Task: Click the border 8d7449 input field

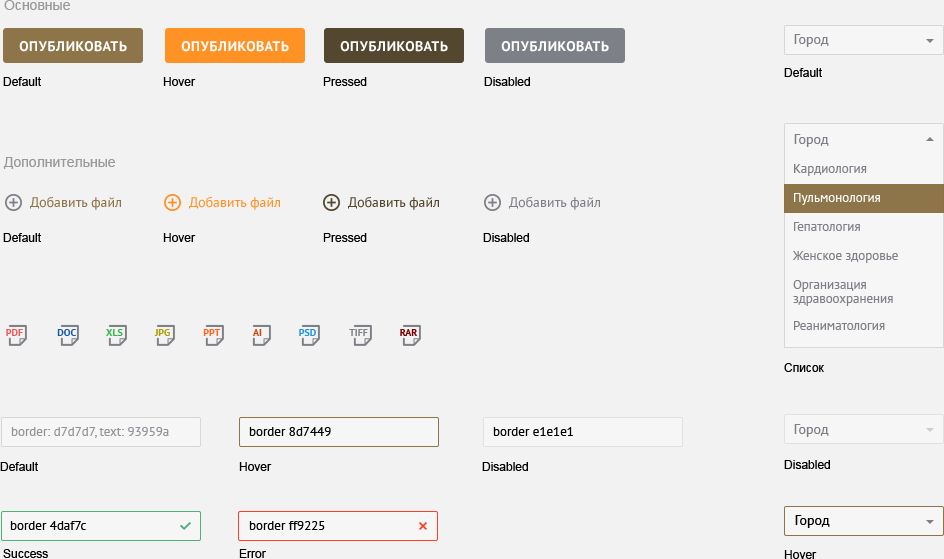Action: pos(338,432)
